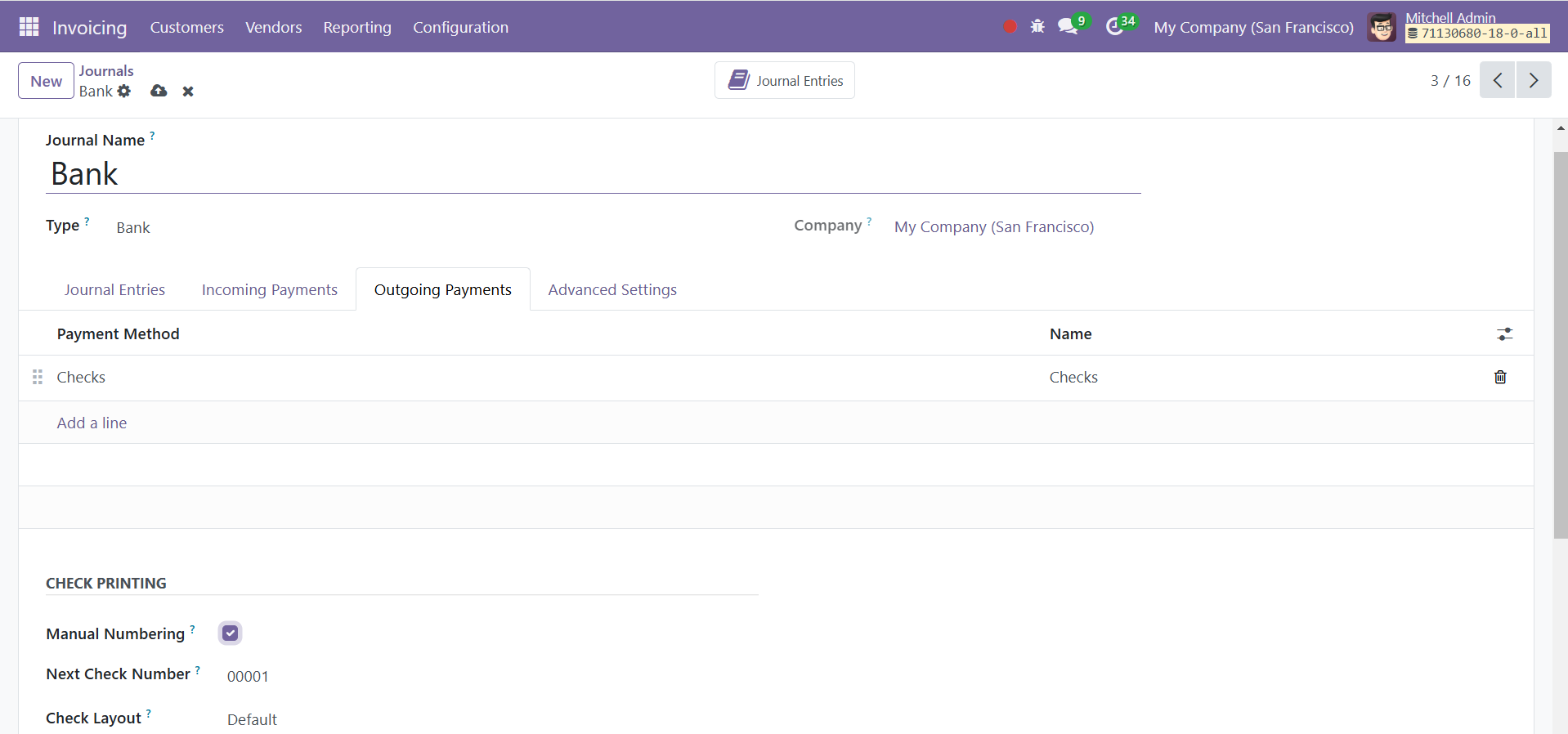Screen dimensions: 1568x734
Task: Click the Checks name cell
Action: coord(1073,377)
